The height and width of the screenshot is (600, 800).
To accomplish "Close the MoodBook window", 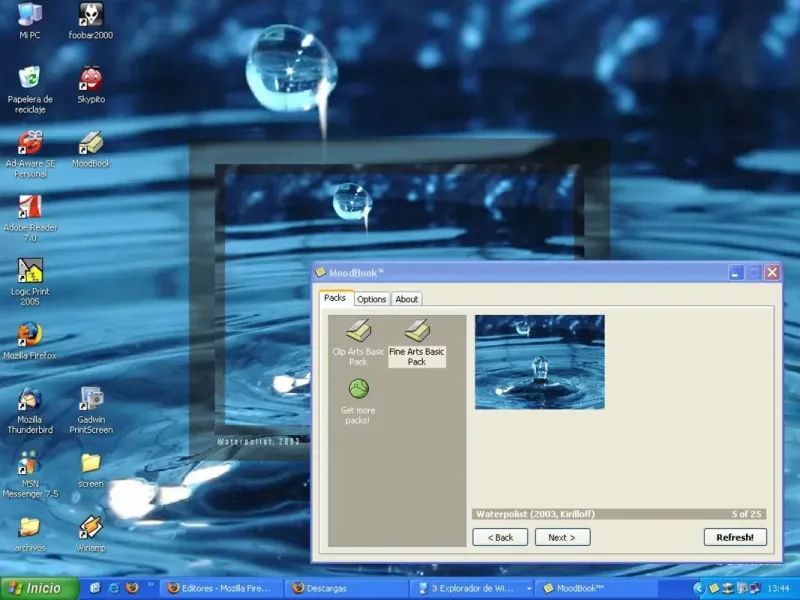I will (x=772, y=273).
